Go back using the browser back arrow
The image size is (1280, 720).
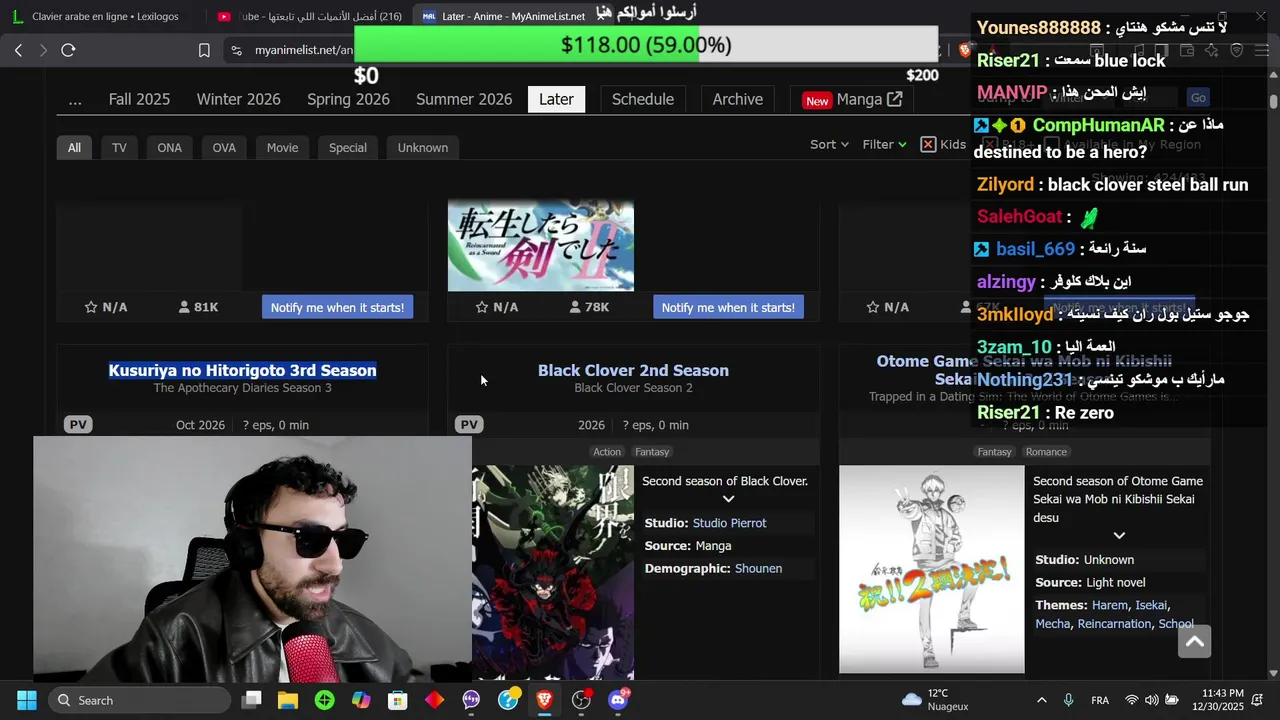pos(18,50)
